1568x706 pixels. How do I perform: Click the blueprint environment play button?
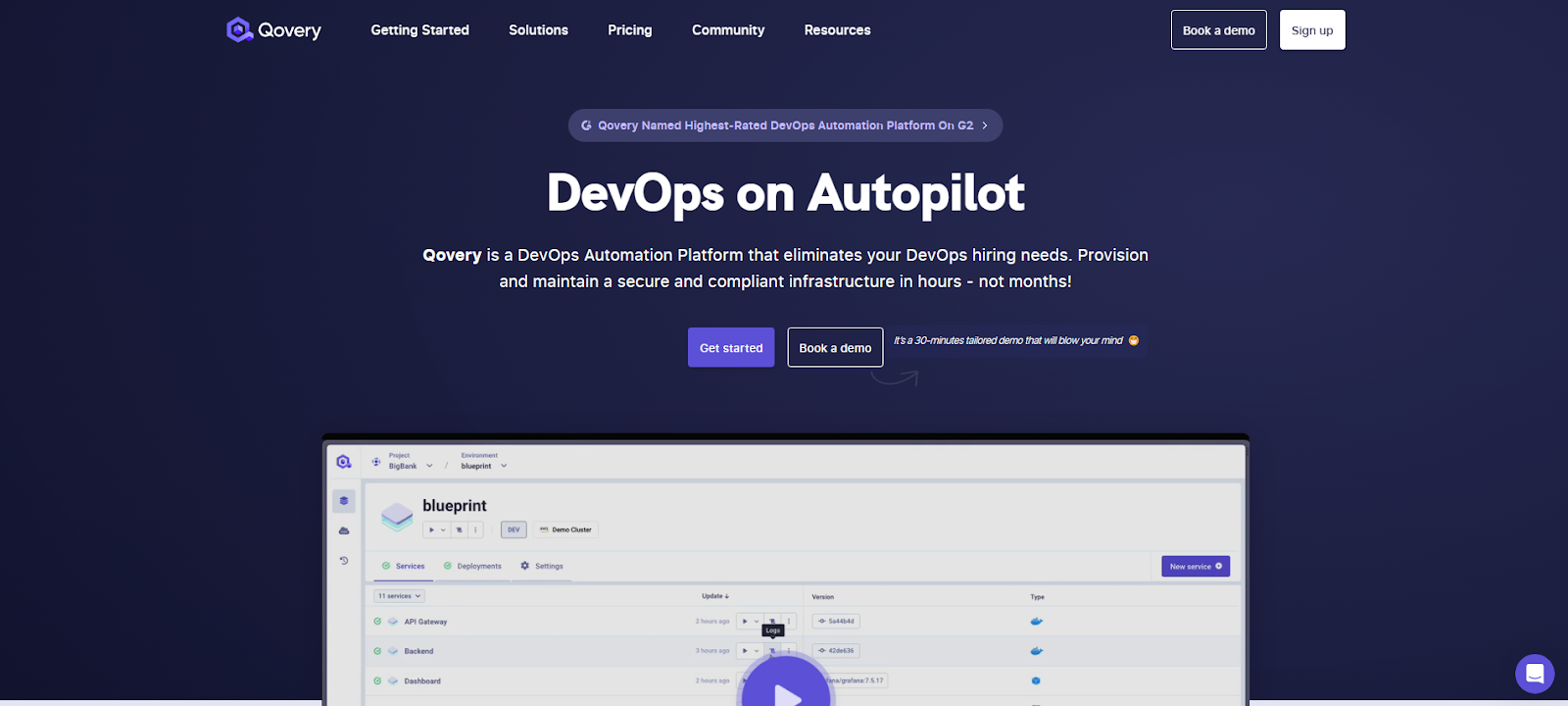click(x=431, y=529)
